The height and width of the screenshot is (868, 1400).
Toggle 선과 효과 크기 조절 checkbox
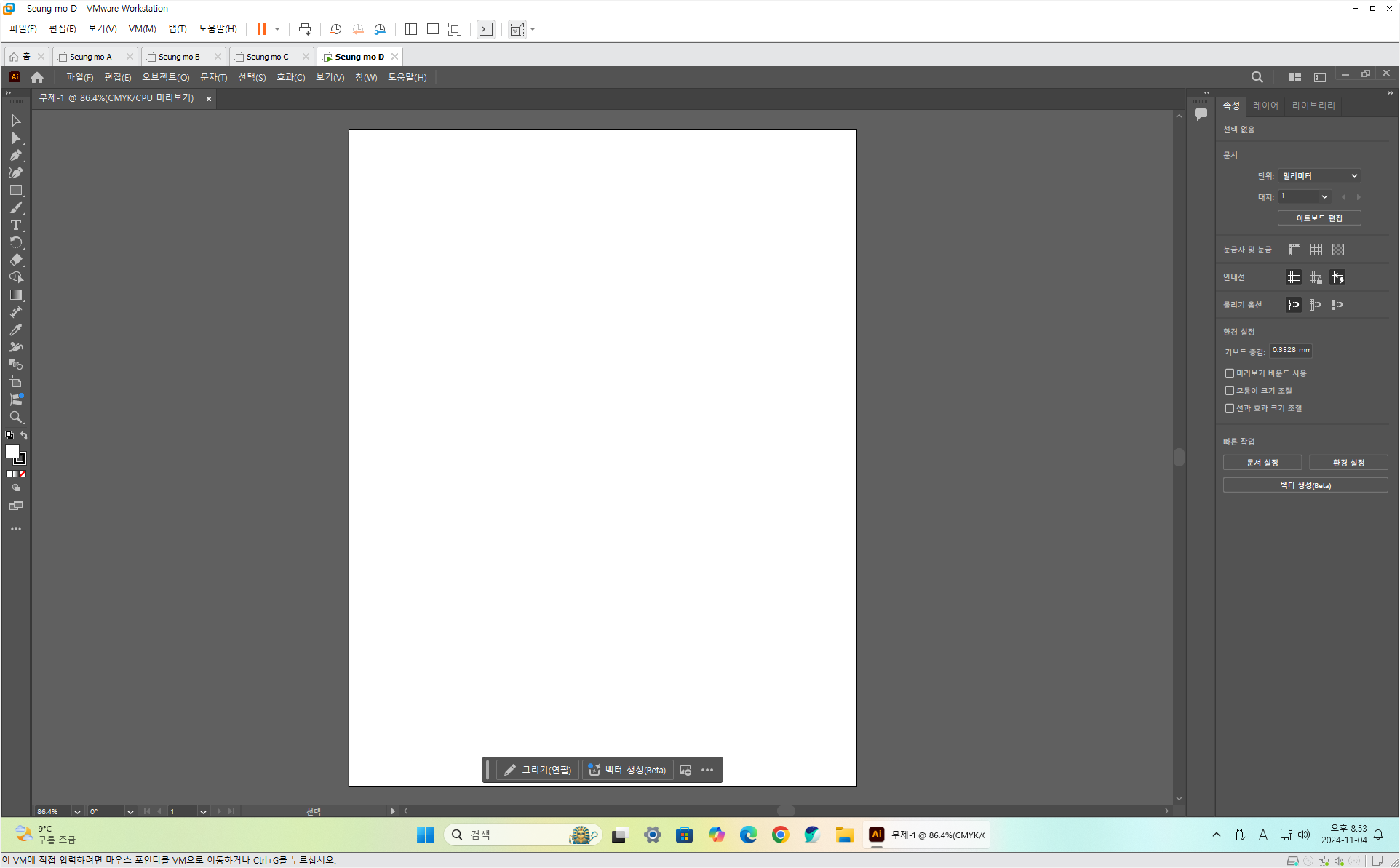1230,408
